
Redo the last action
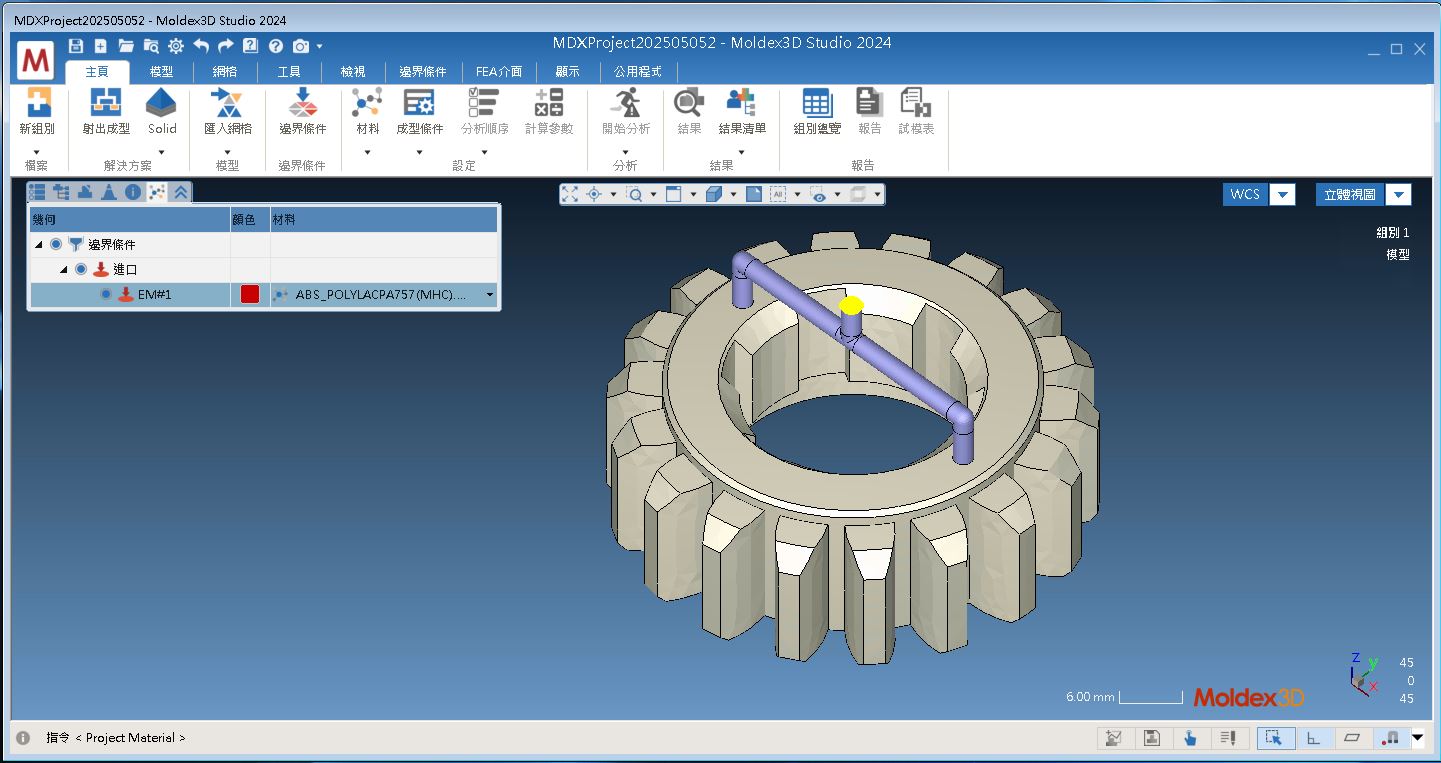click(225, 46)
